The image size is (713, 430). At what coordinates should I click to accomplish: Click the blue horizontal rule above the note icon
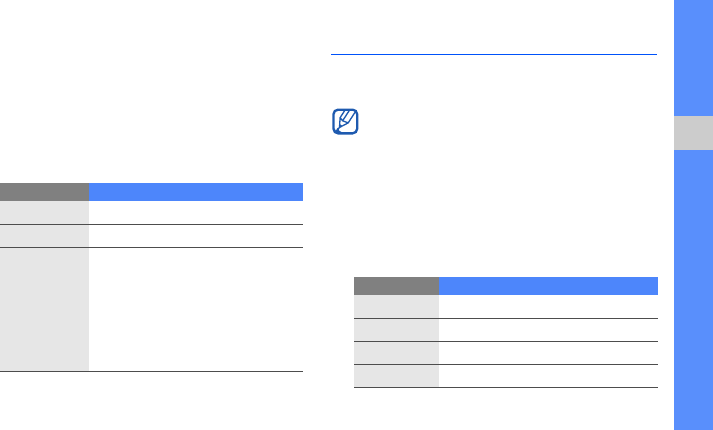tap(493, 55)
